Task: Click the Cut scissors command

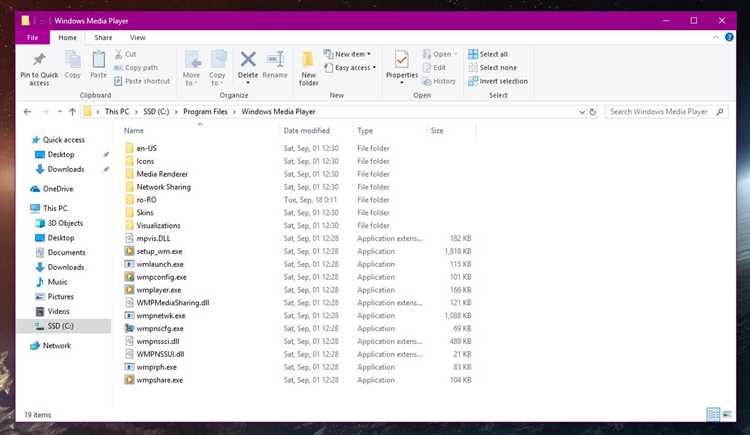Action: click(125, 54)
